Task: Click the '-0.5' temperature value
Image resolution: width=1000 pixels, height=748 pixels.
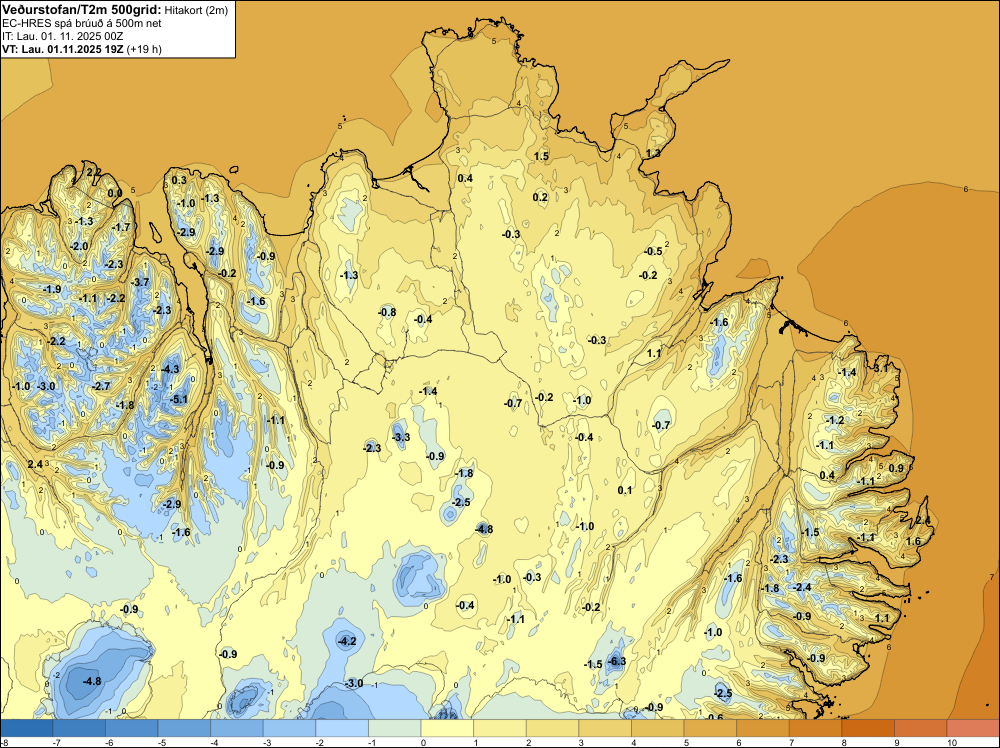Action: click(x=653, y=251)
